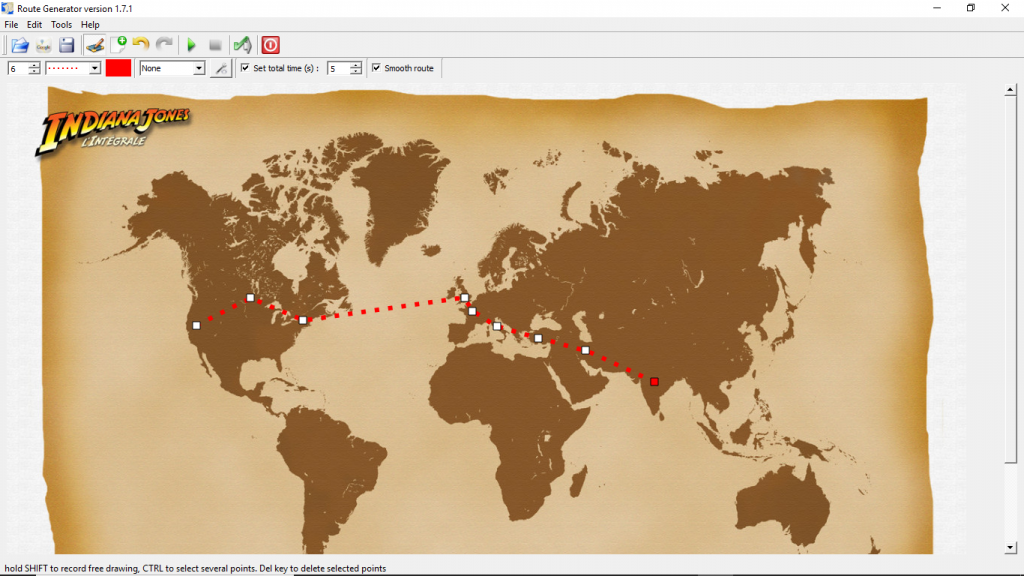1024x576 pixels.
Task: Open the File menu
Action: point(10,24)
